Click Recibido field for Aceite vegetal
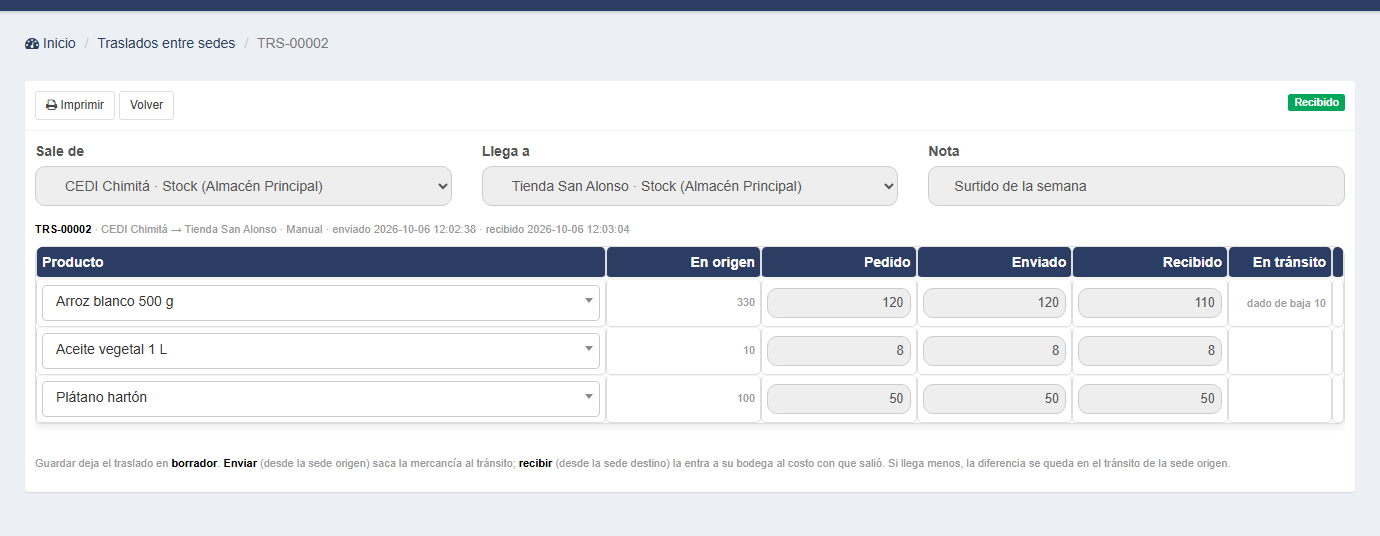Image resolution: width=1380 pixels, height=536 pixels. (x=1150, y=351)
